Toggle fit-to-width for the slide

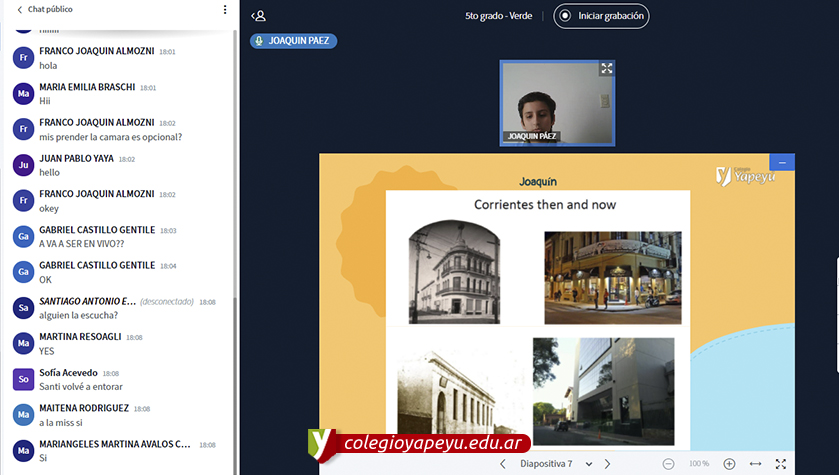click(x=755, y=464)
